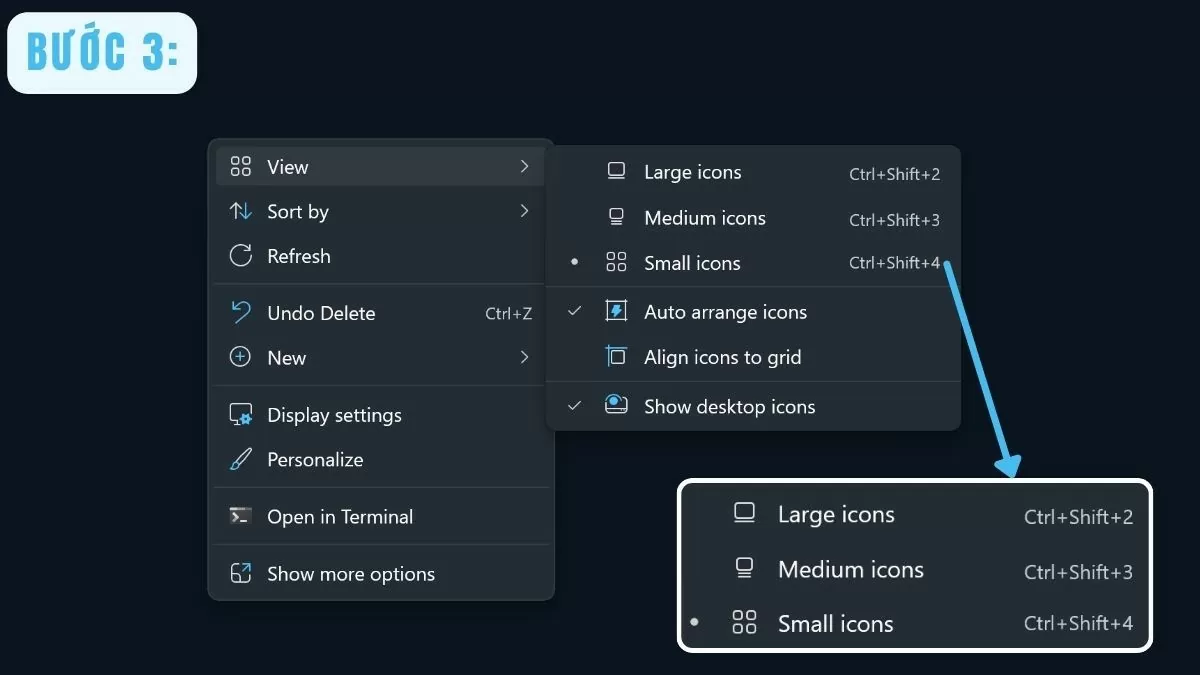The image size is (1200, 675).
Task: Click the New plus-circle icon
Action: 240,357
